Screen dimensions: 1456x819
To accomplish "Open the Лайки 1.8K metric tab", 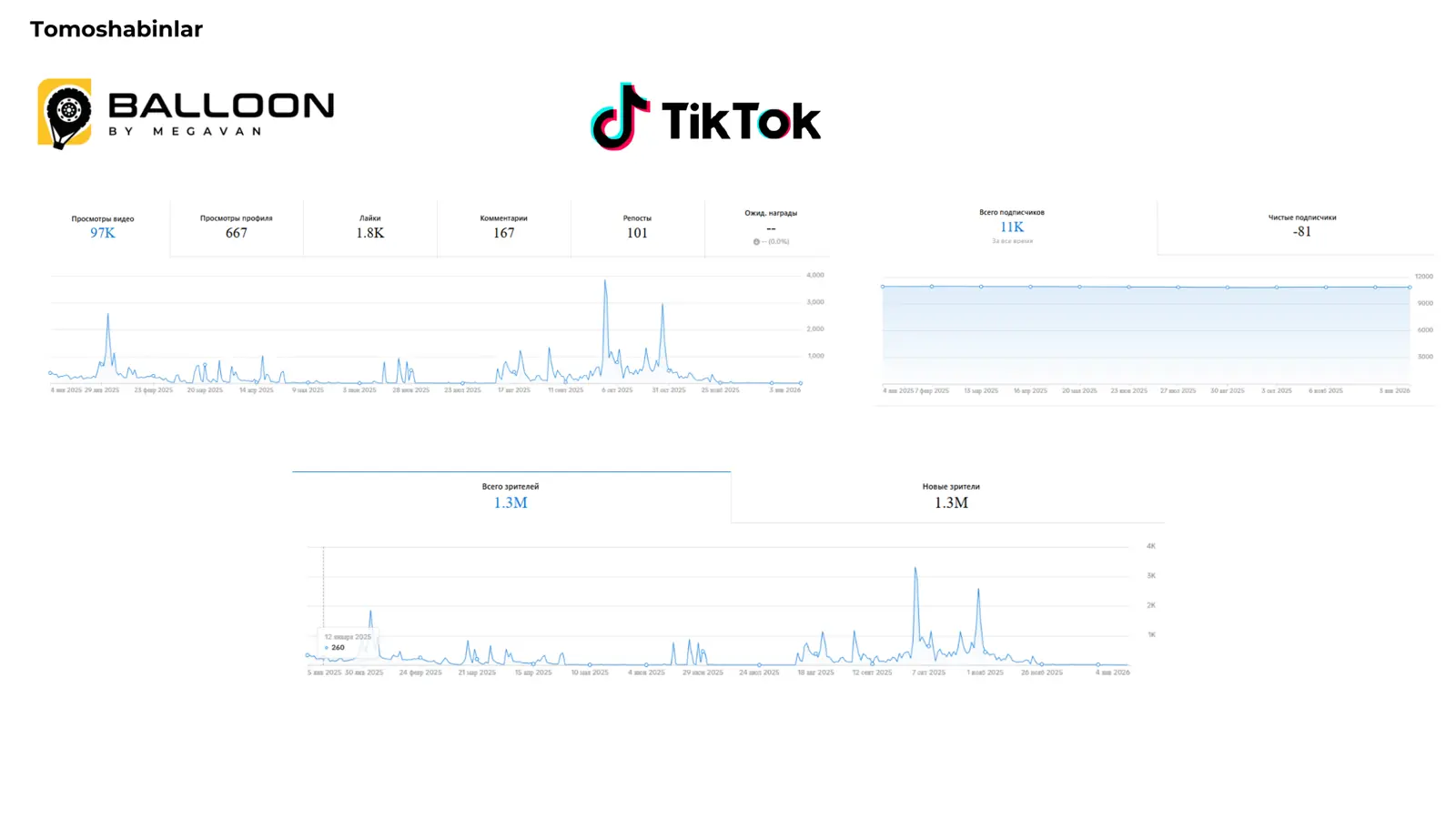I will click(370, 227).
